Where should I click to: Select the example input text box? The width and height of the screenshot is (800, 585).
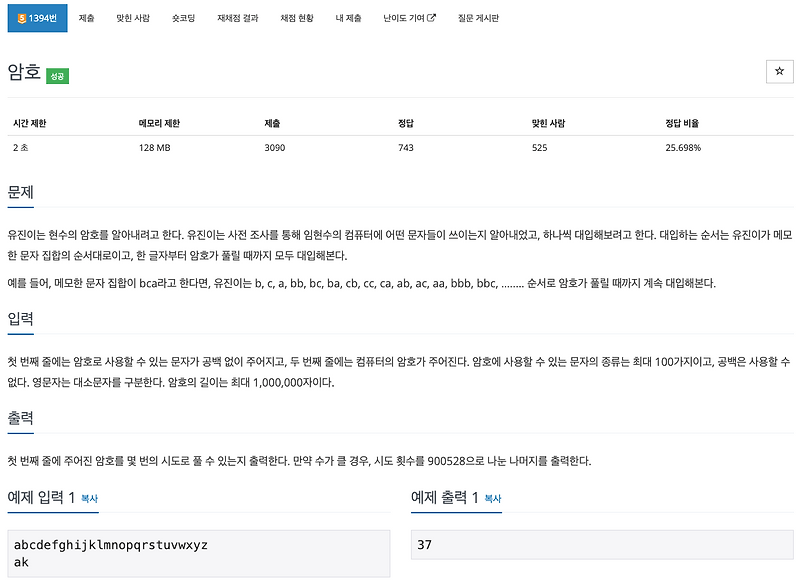200,551
